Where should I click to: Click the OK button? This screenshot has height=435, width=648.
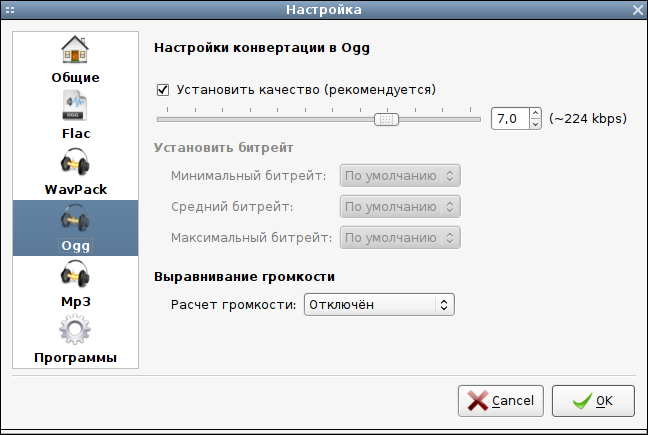[593, 401]
